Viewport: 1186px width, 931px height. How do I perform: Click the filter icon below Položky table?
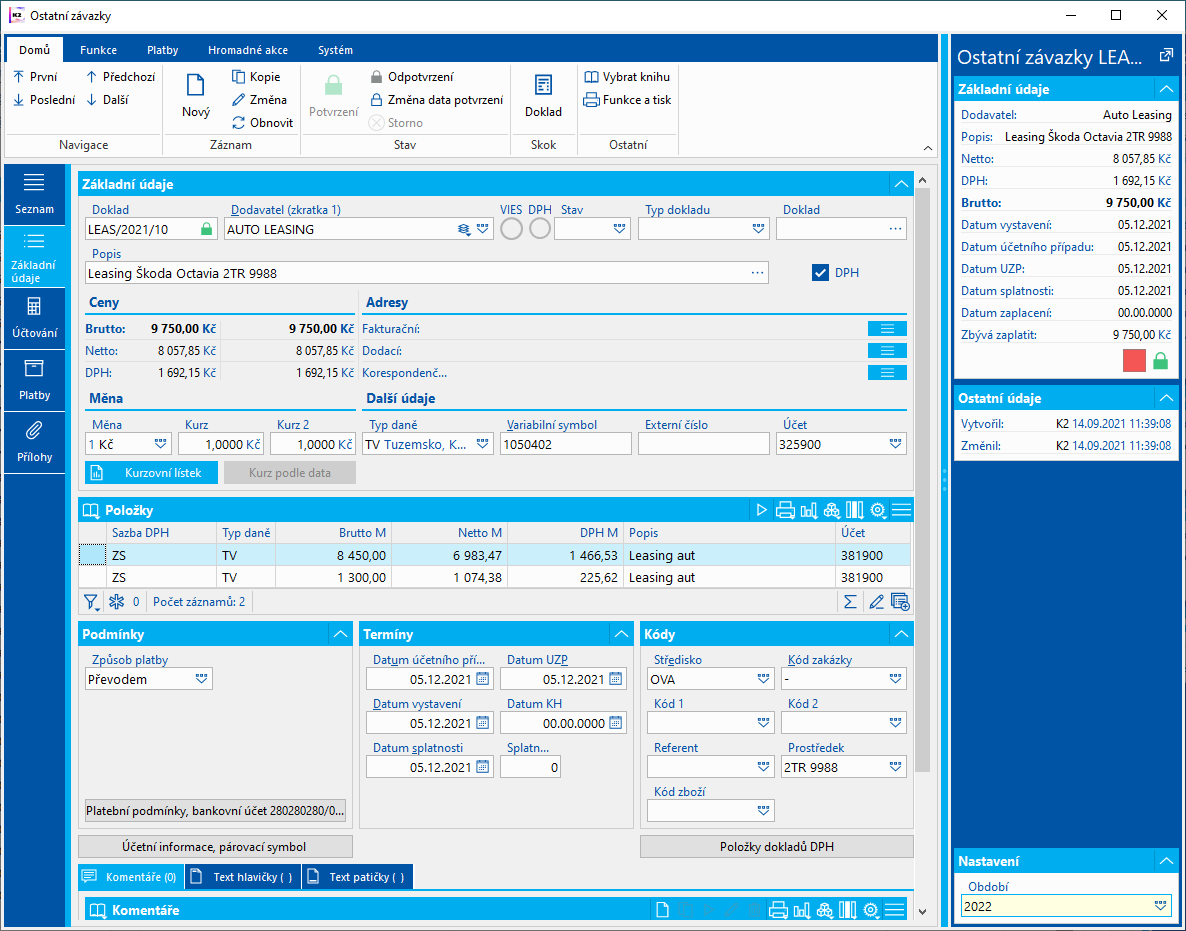pos(91,602)
